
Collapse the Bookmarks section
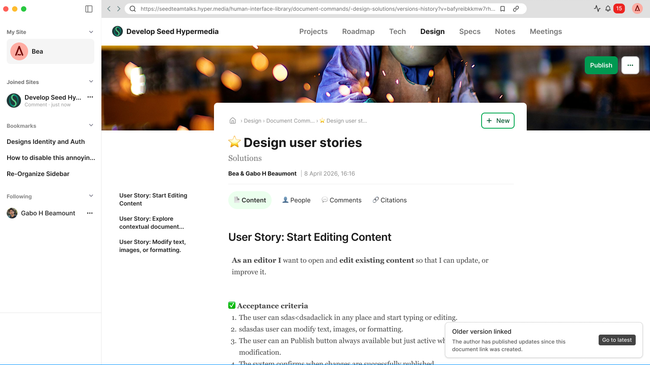(91, 126)
